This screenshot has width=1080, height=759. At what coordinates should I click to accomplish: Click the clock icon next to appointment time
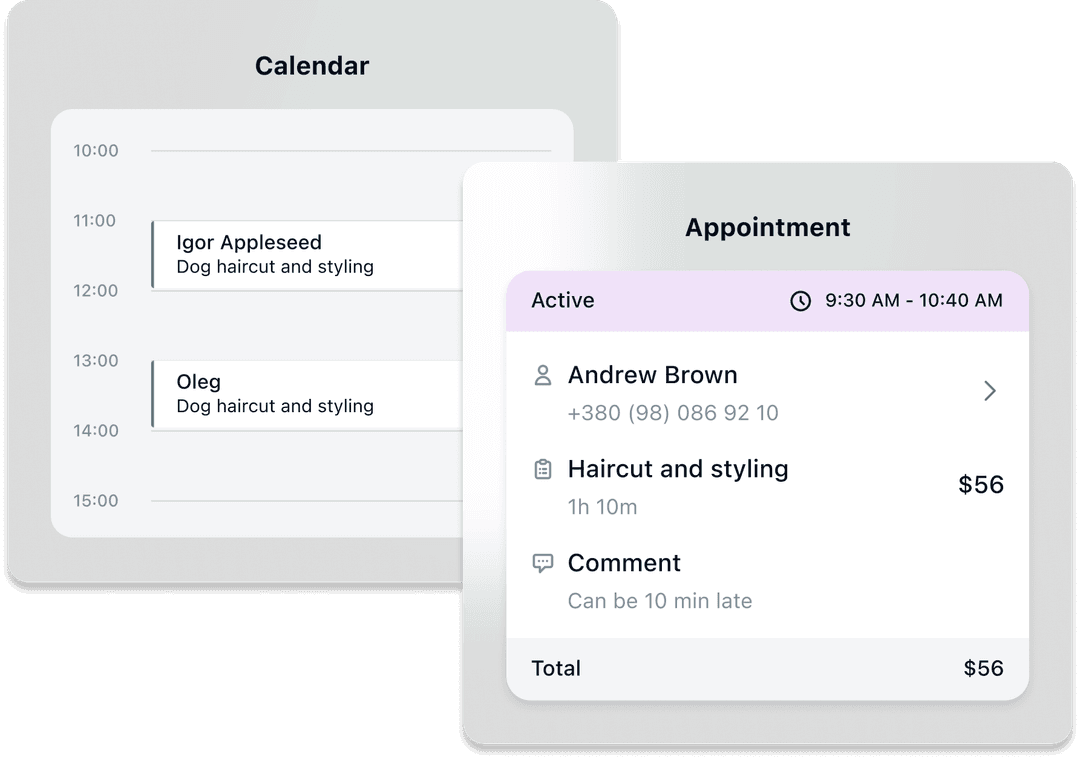(x=801, y=300)
